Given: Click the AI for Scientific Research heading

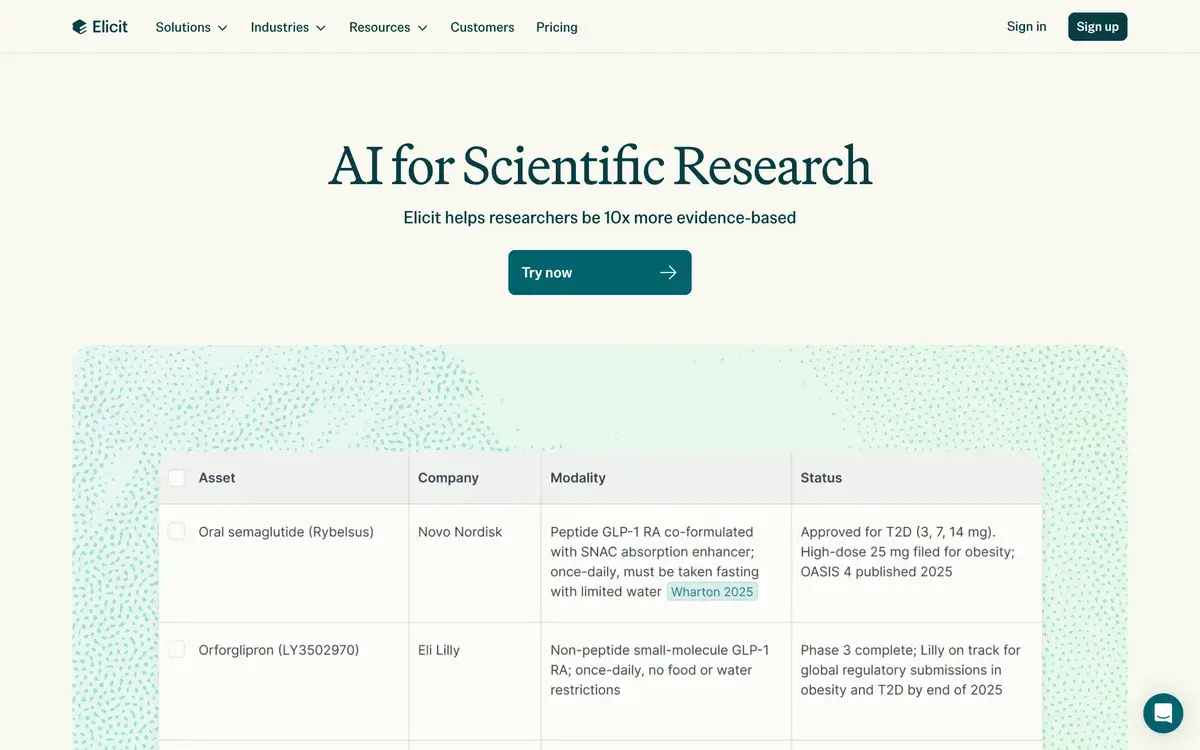Looking at the screenshot, I should pyautogui.click(x=600, y=166).
